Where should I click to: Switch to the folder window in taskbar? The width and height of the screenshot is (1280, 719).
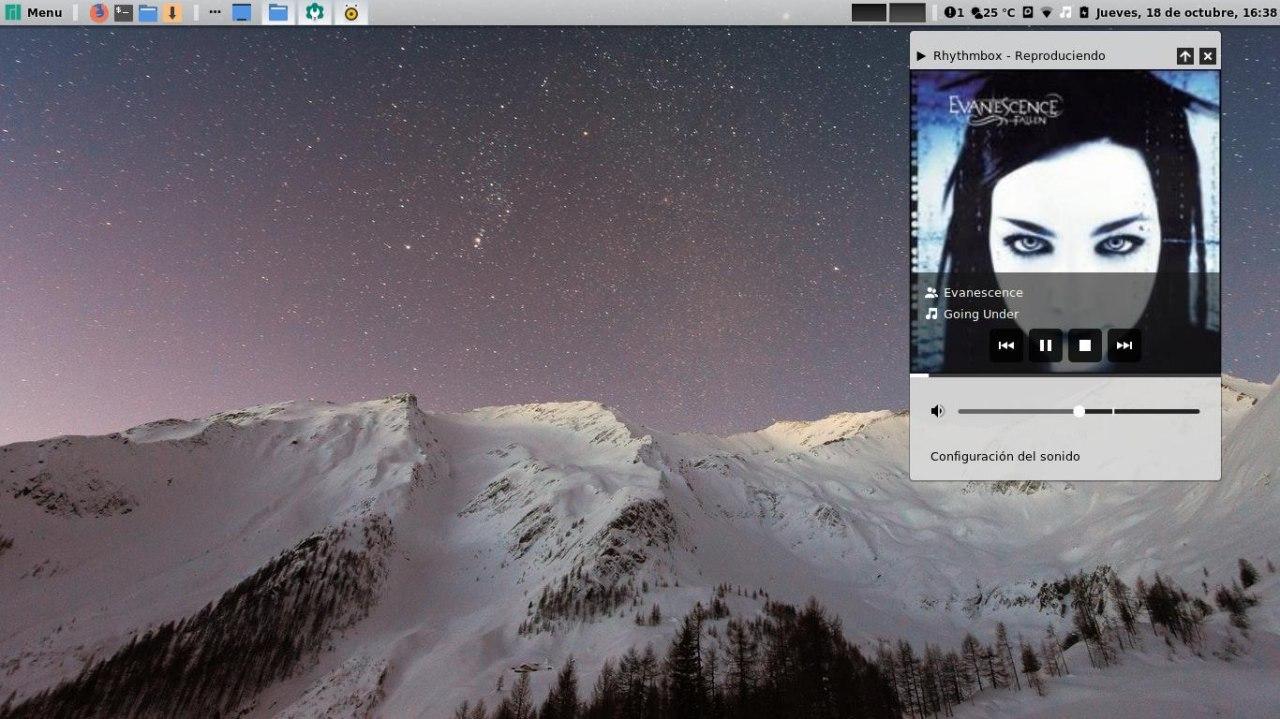278,13
